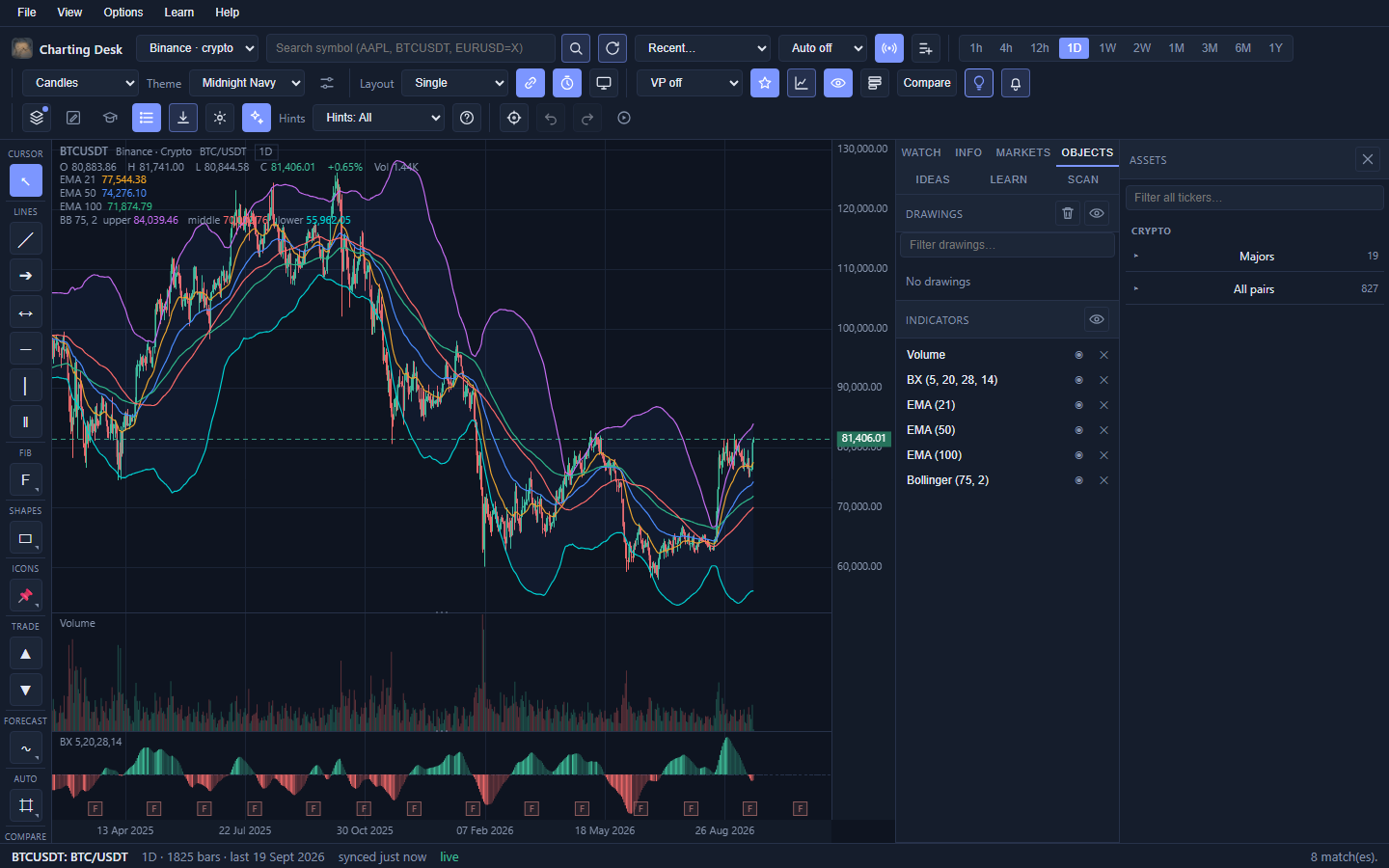Click the Filter drawings input field
The width and height of the screenshot is (1389, 868).
pyautogui.click(x=1007, y=245)
